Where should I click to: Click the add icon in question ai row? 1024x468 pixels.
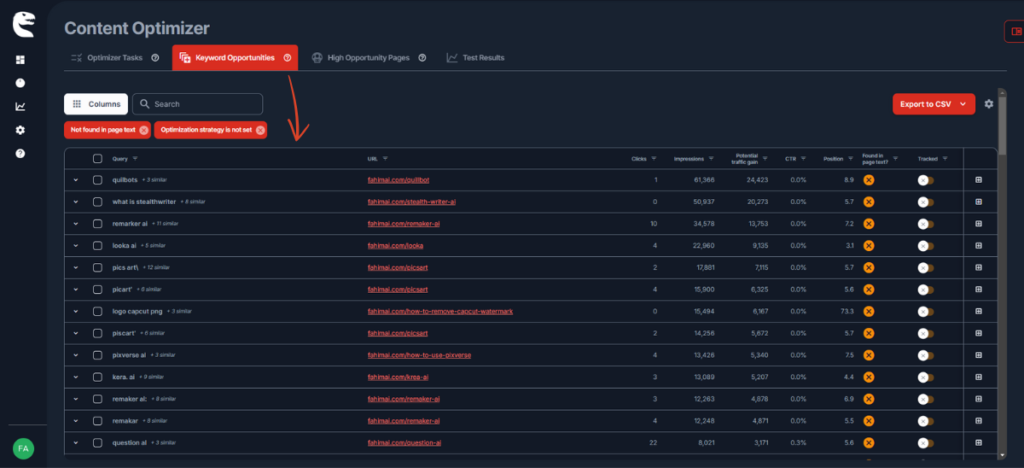978,443
